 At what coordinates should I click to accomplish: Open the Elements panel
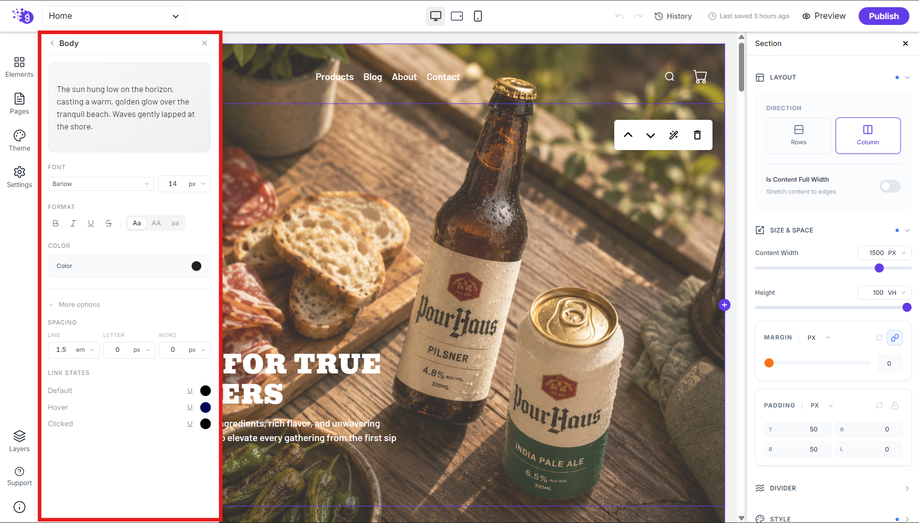point(19,67)
